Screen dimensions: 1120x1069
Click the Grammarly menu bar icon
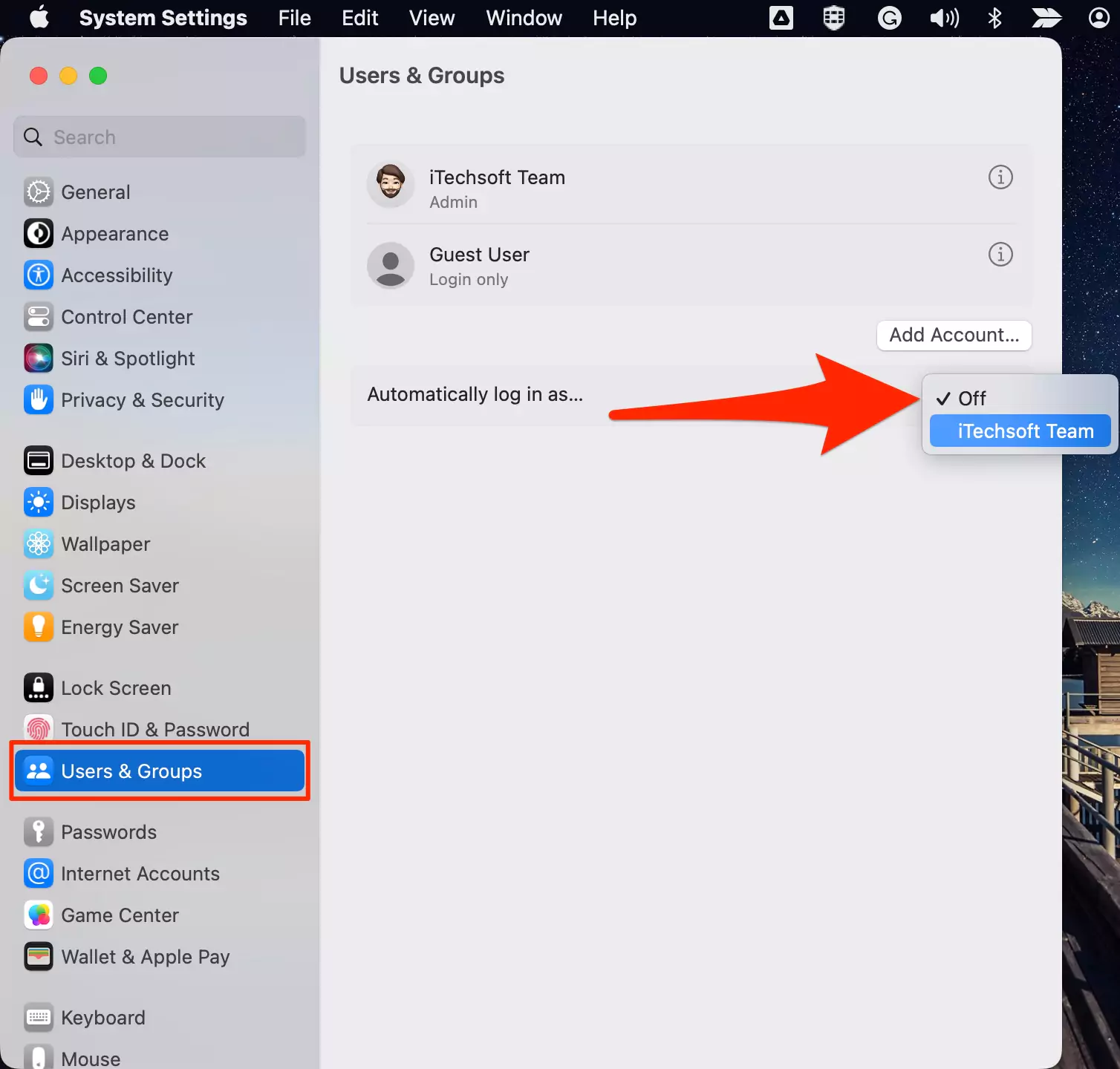(889, 18)
